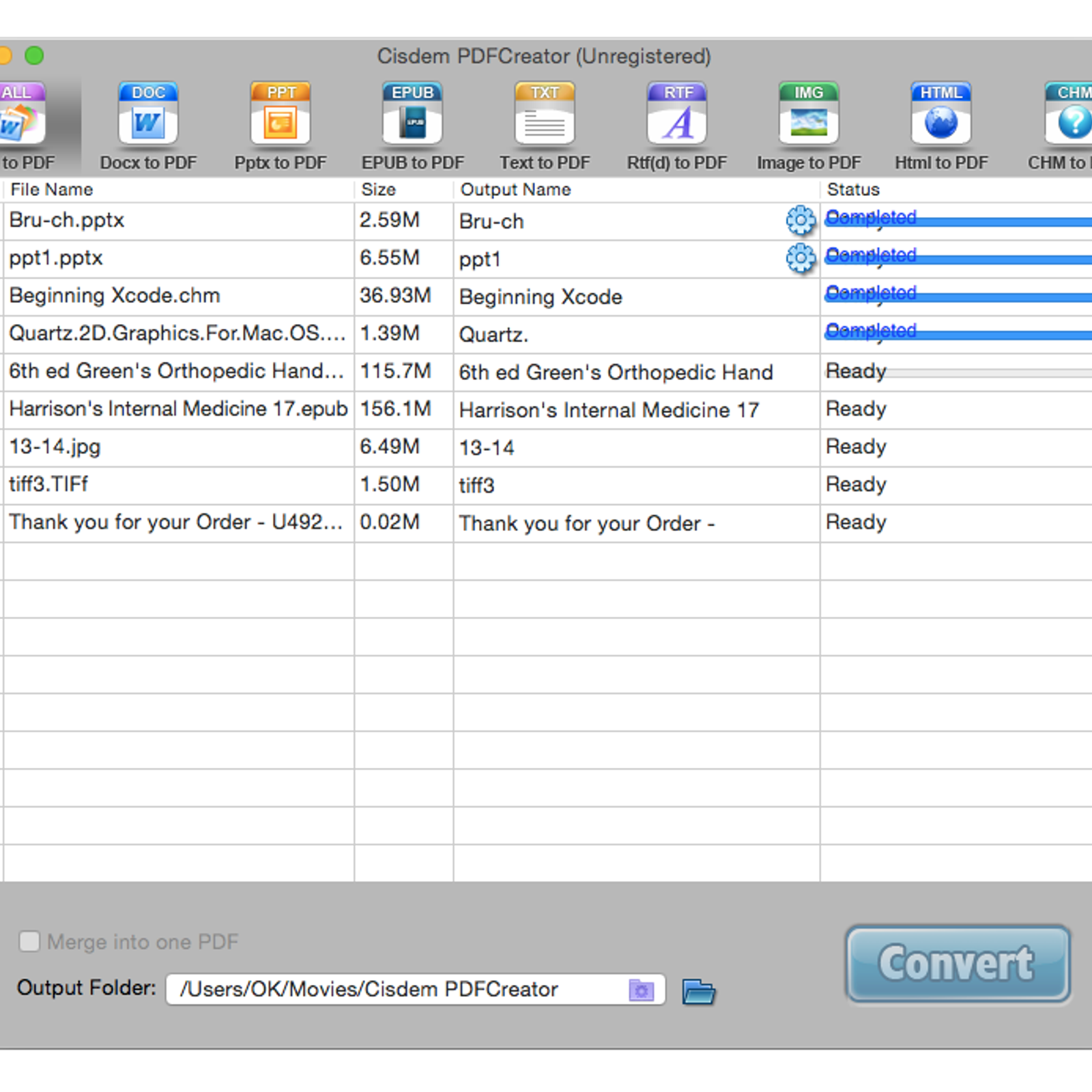Image resolution: width=1092 pixels, height=1092 pixels.
Task: Open the output folder with blue folder icon
Action: 698,991
